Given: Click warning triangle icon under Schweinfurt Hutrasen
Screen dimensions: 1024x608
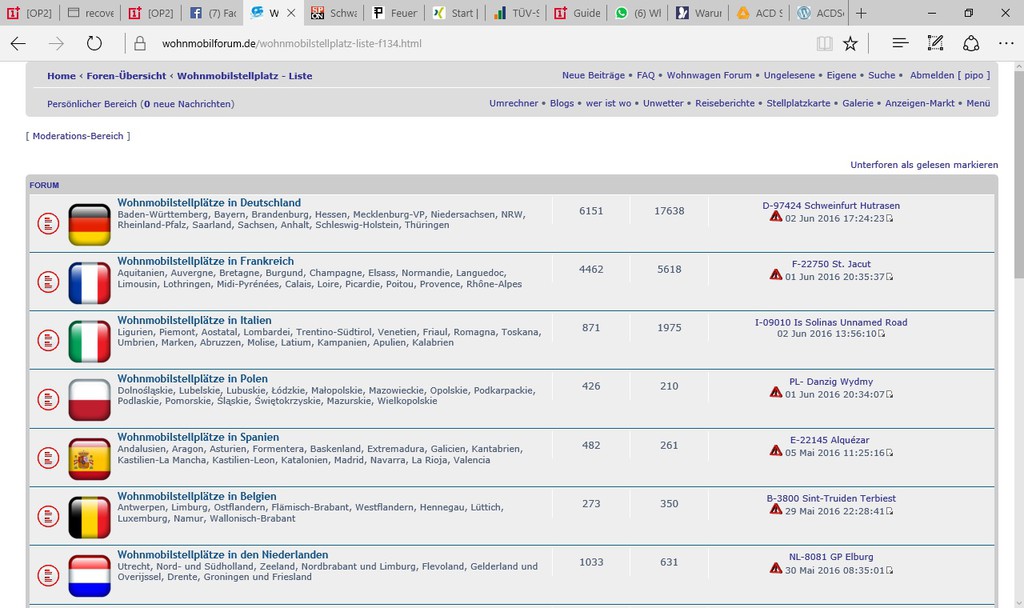Looking at the screenshot, I should pos(776,217).
